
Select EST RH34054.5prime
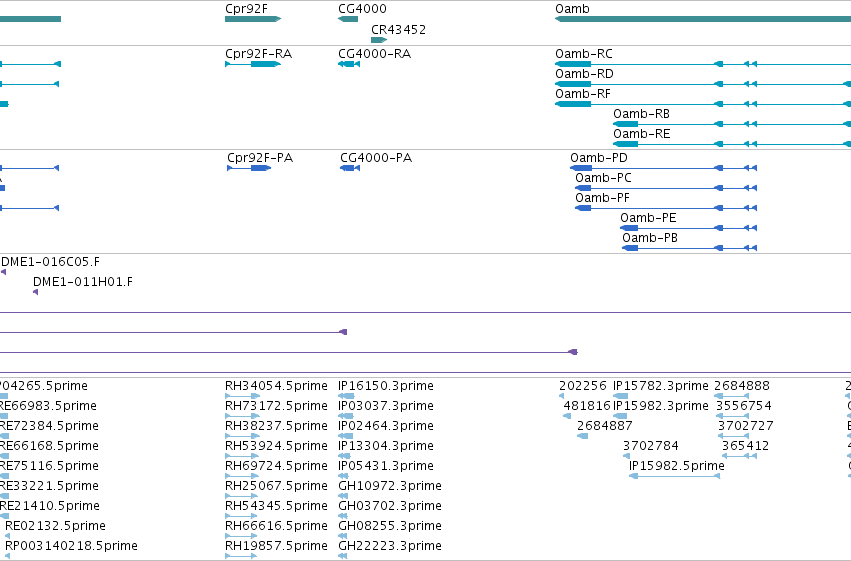pos(276,386)
